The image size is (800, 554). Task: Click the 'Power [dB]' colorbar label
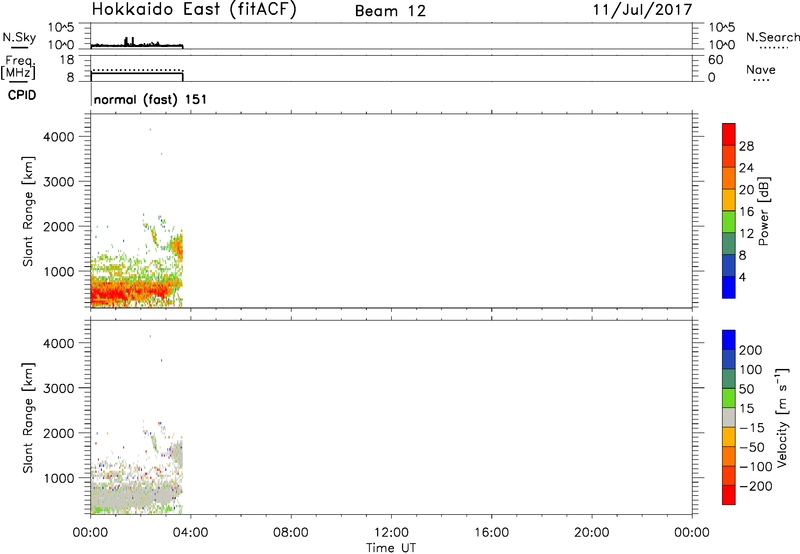(x=764, y=211)
